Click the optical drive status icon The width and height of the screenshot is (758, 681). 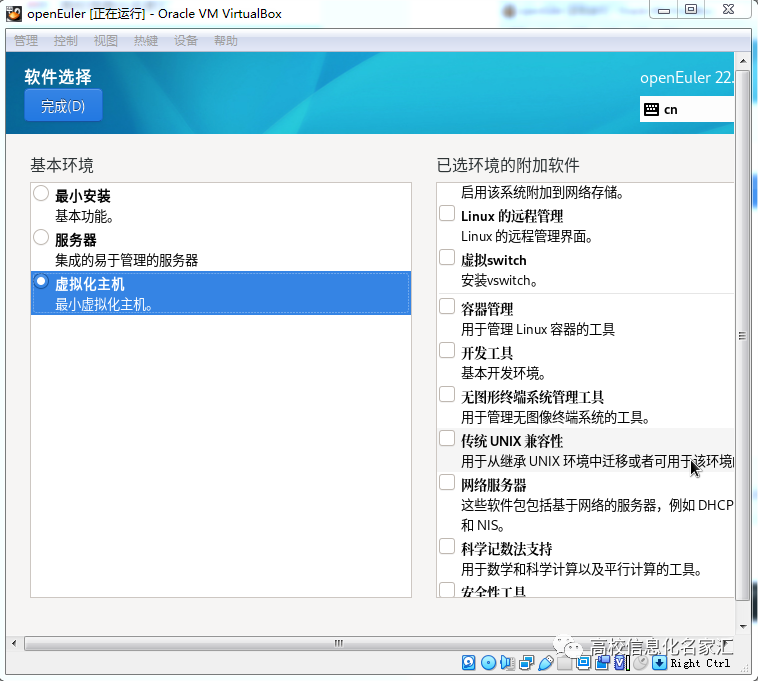pos(488,663)
